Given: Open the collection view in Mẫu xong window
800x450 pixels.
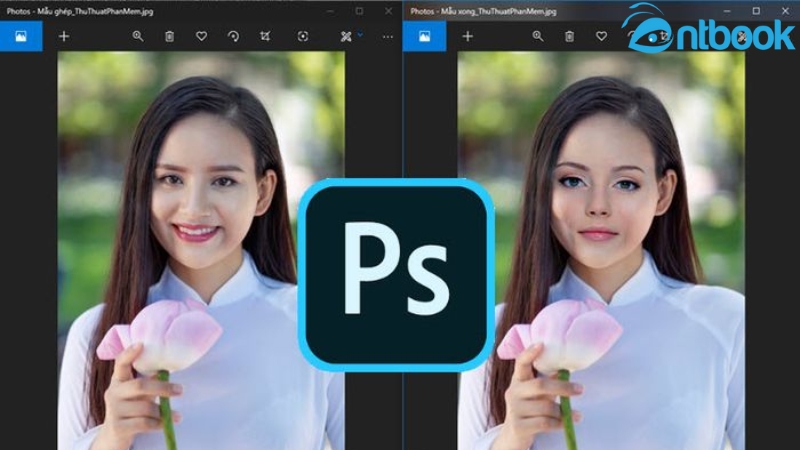Looking at the screenshot, I should (x=424, y=36).
